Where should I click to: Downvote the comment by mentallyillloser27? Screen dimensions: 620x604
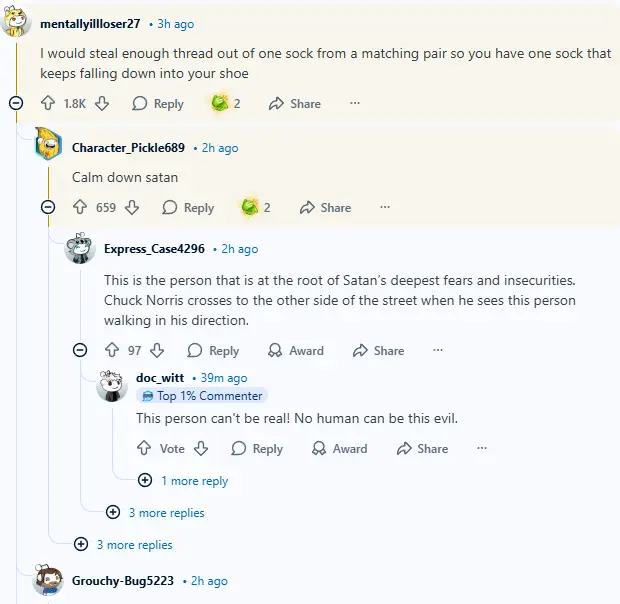102,103
